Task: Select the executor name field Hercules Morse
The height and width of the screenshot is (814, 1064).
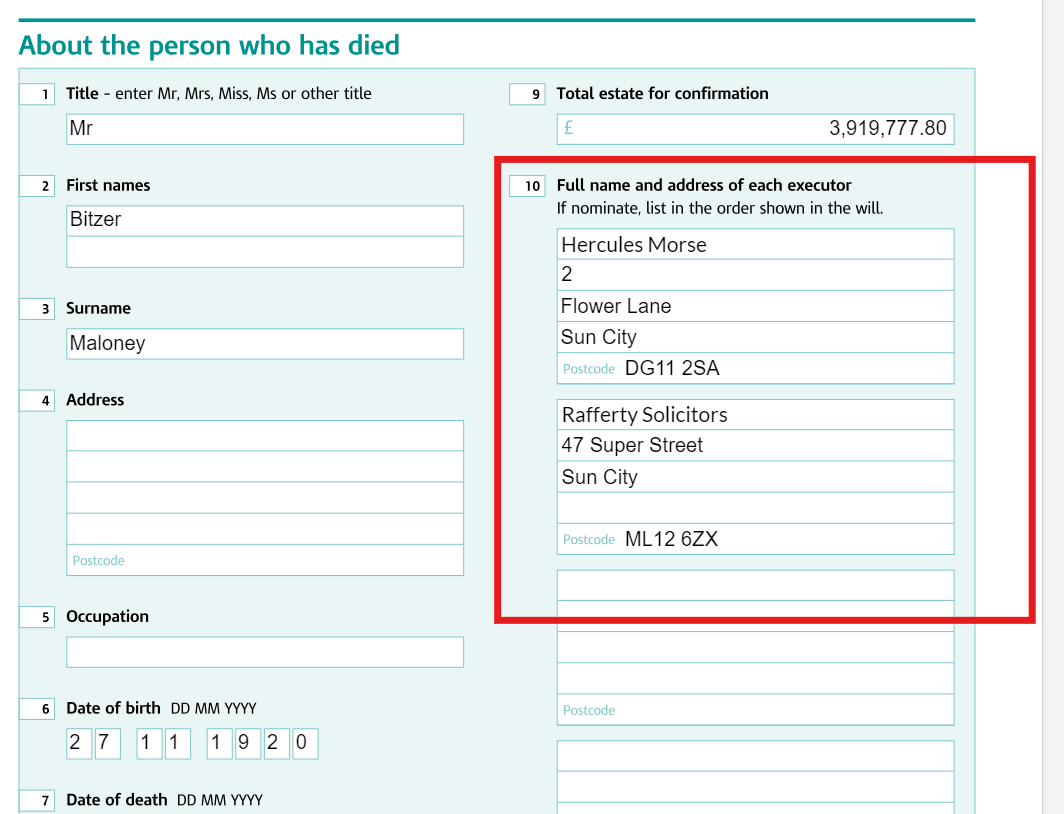Action: pos(755,244)
